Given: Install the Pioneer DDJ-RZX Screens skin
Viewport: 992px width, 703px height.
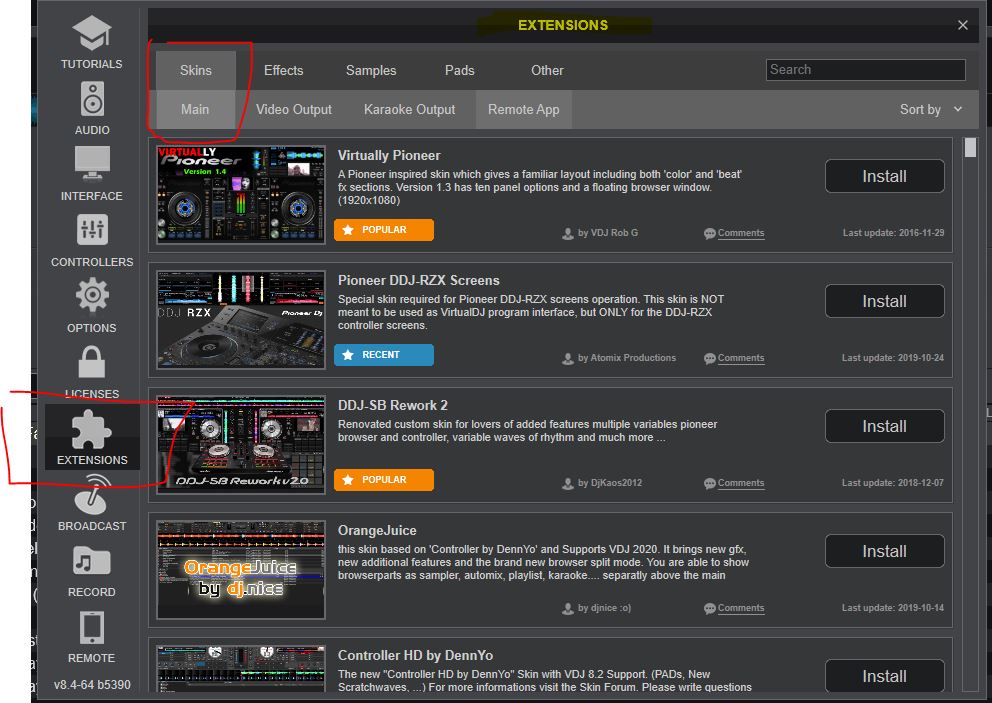Looking at the screenshot, I should tap(884, 301).
